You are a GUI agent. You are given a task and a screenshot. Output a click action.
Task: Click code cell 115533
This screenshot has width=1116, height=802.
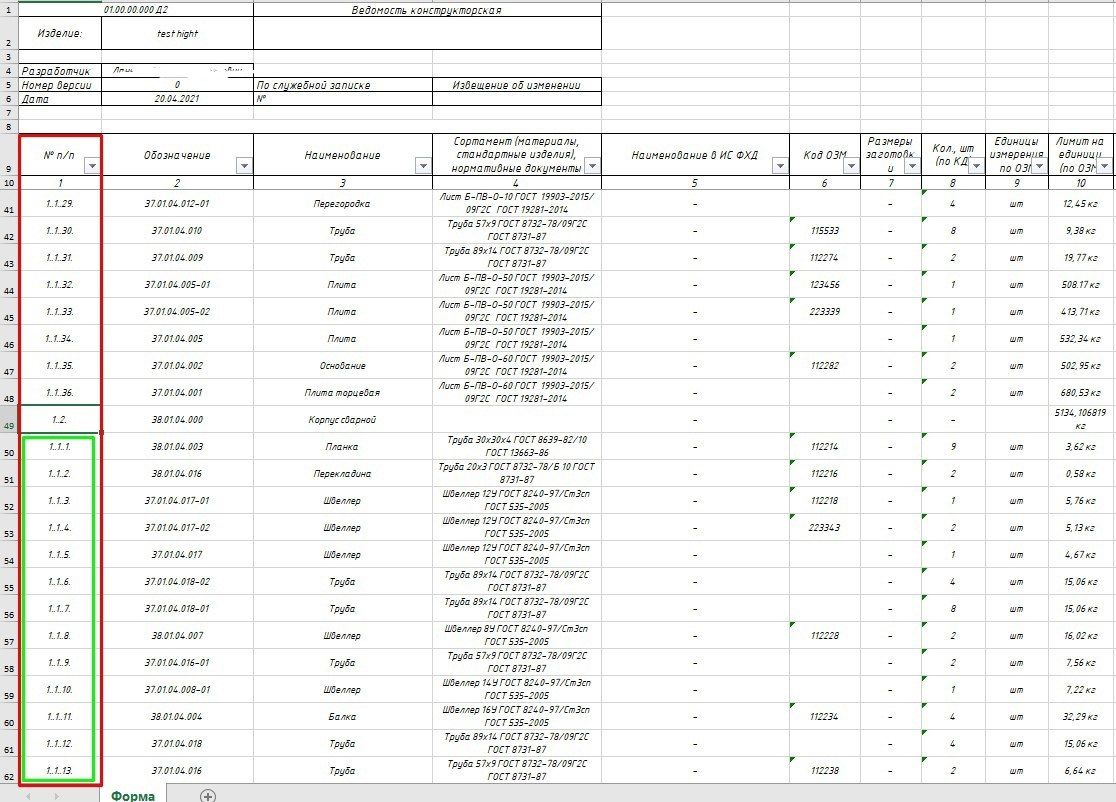pos(825,231)
